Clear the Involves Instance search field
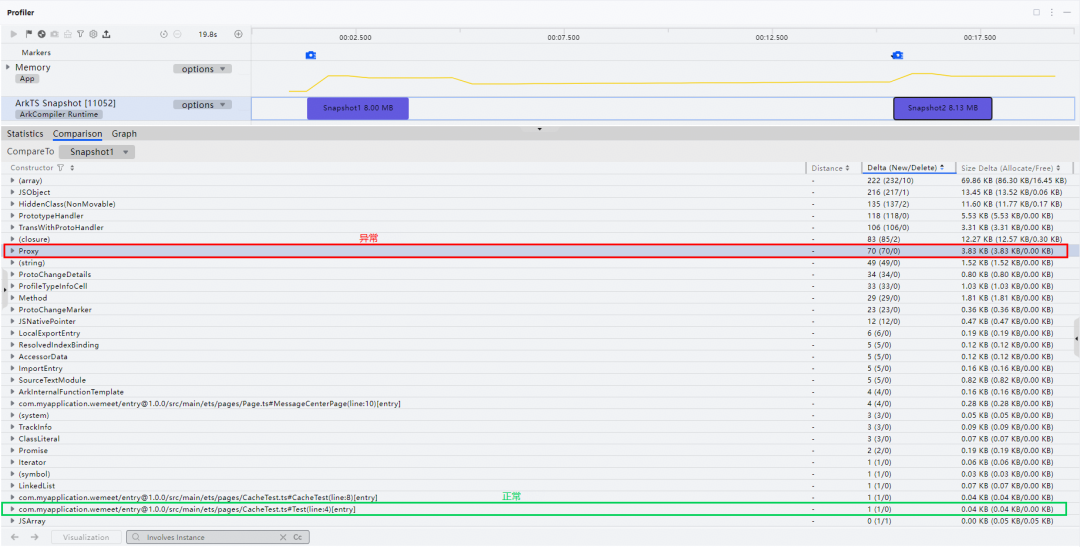1080x547 pixels. point(282,537)
